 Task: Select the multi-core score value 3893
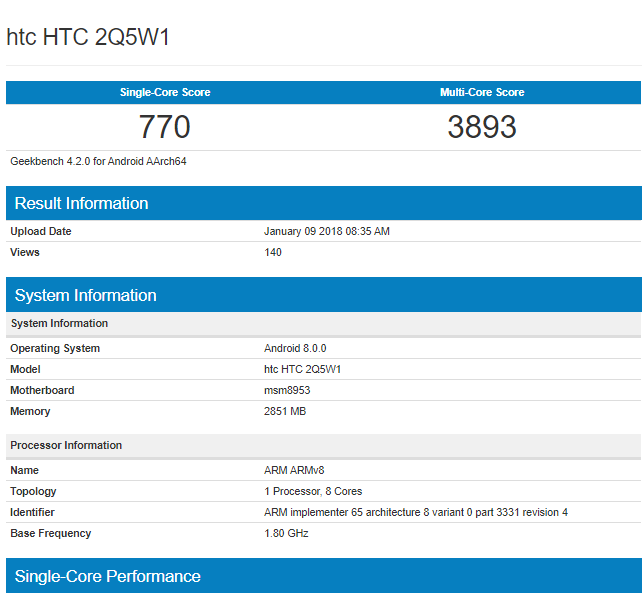point(482,127)
